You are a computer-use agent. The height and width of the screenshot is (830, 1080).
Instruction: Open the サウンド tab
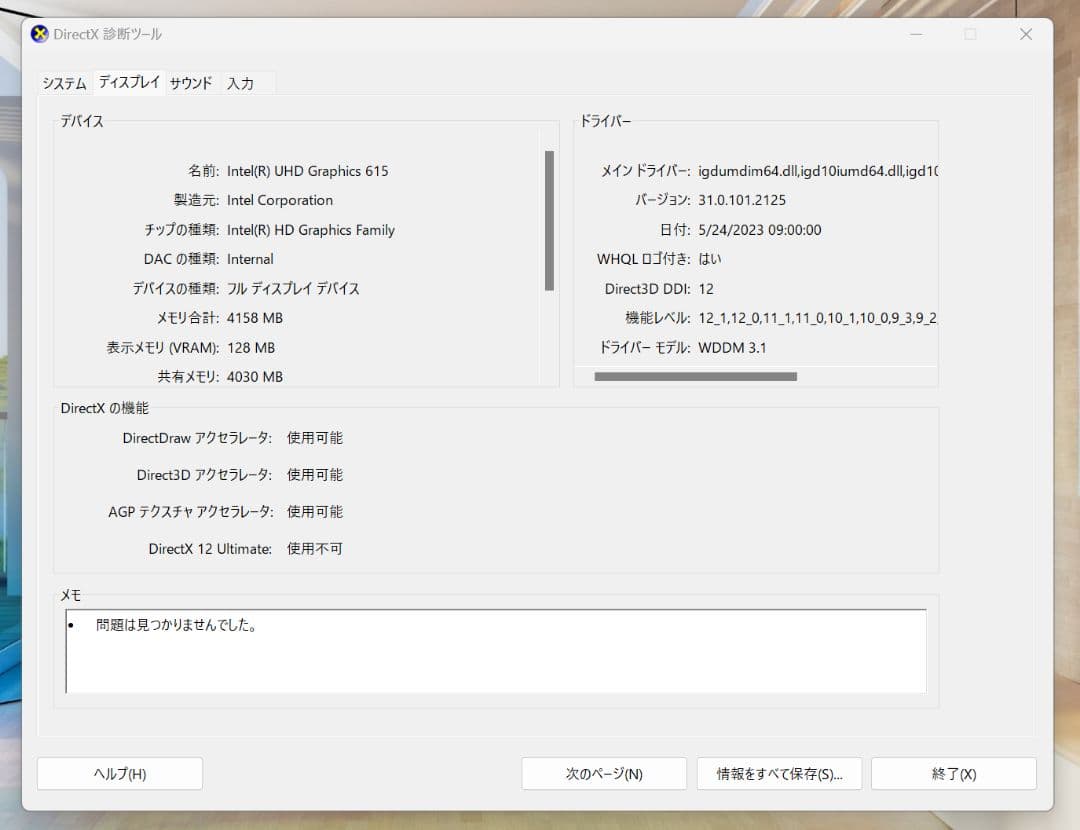[x=190, y=84]
